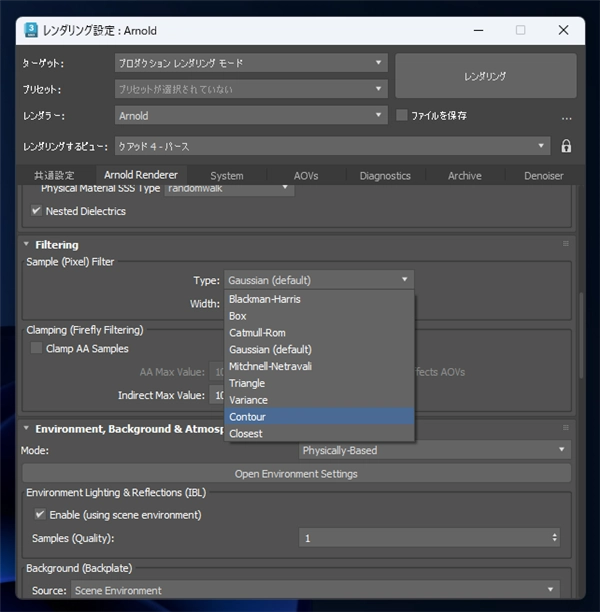Screen dimensions: 600x612
Task: Toggle the ファイルを保存 checkbox
Action: pos(402,115)
